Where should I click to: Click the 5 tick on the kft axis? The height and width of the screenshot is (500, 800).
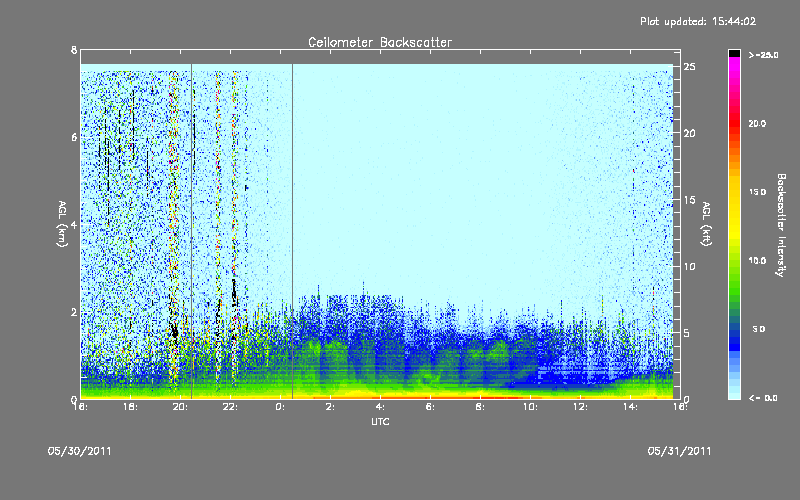coord(687,333)
